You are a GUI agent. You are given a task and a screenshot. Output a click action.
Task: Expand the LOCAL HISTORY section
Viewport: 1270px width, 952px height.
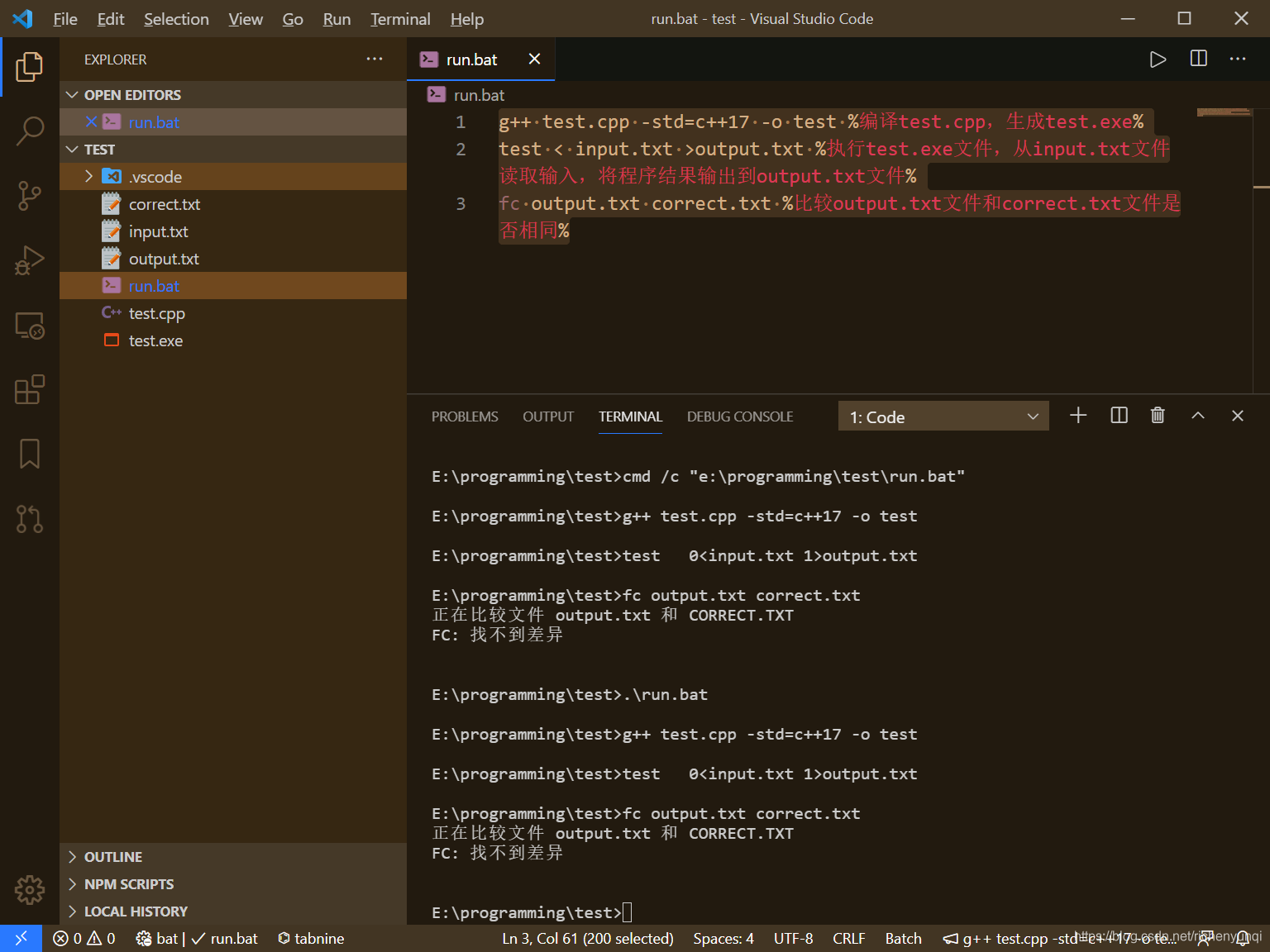[x=233, y=912]
